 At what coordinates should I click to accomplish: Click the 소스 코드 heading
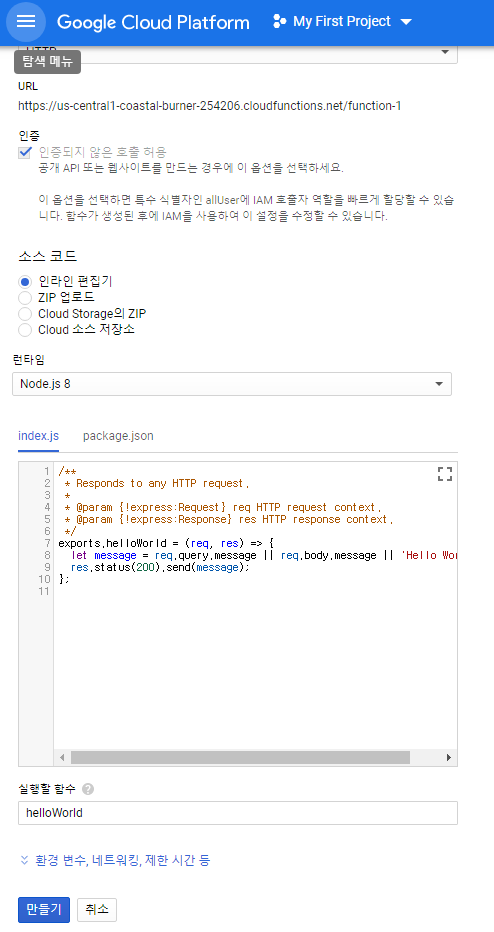click(48, 257)
